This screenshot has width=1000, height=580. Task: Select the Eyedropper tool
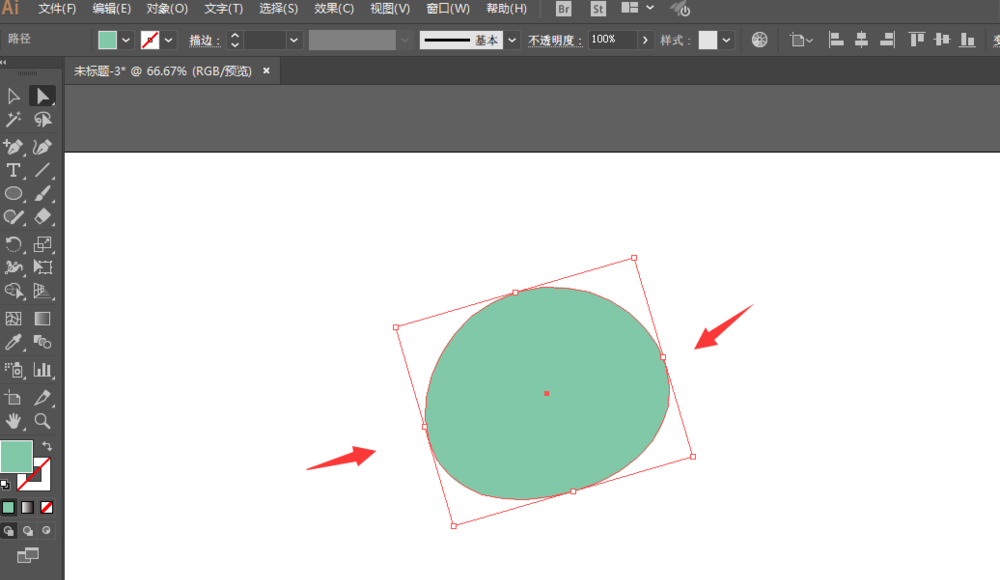13,343
